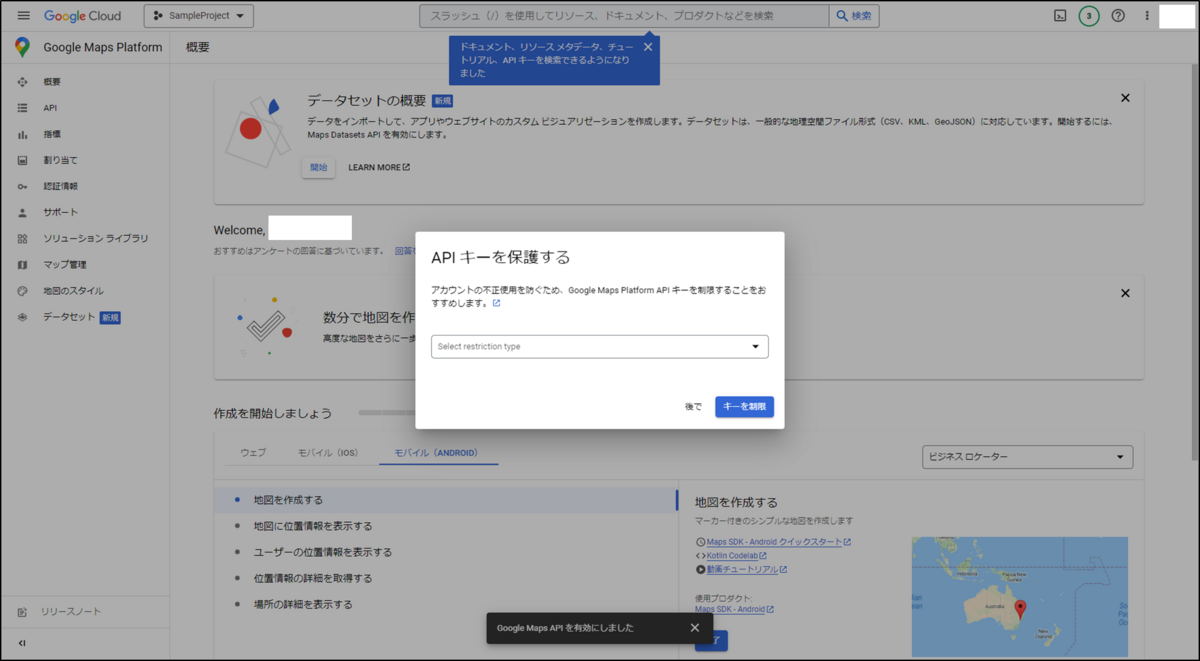Image resolution: width=1200 pixels, height=661 pixels.
Task: Open the LEARN MORE link
Action: point(379,167)
